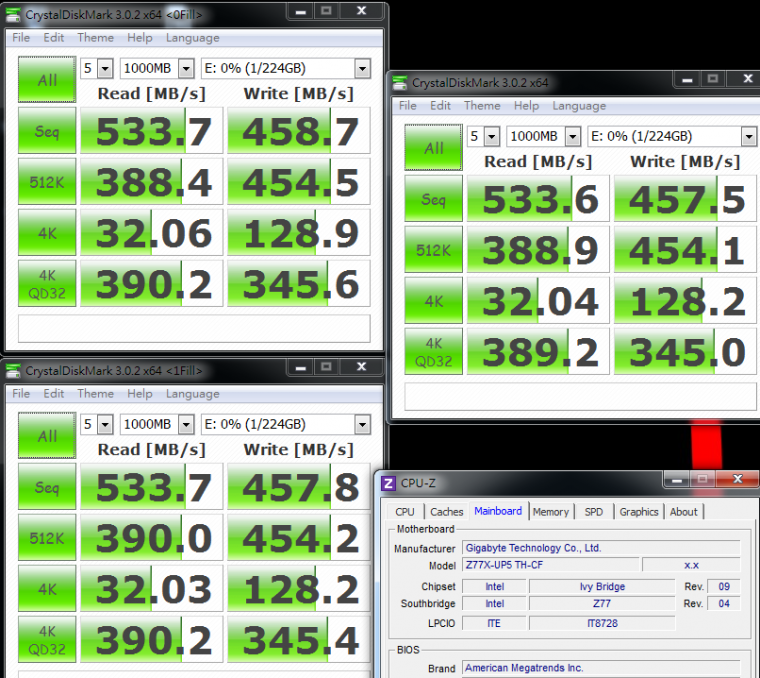Start the 512K test in the <1Fill> window
Screen dimensions: 760x678
[47, 539]
